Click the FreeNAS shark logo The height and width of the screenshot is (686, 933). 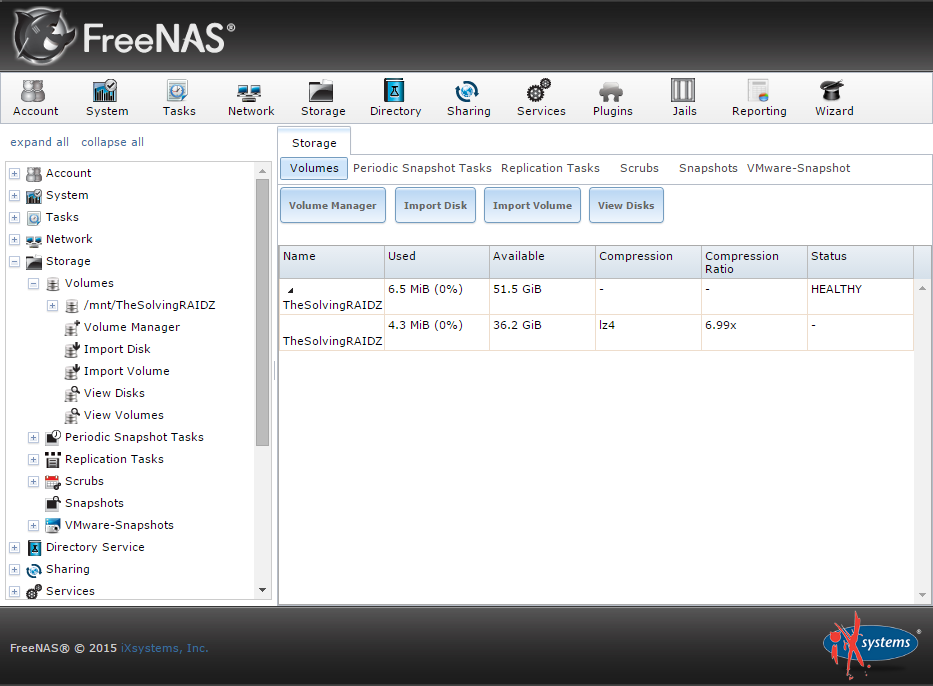tap(45, 37)
